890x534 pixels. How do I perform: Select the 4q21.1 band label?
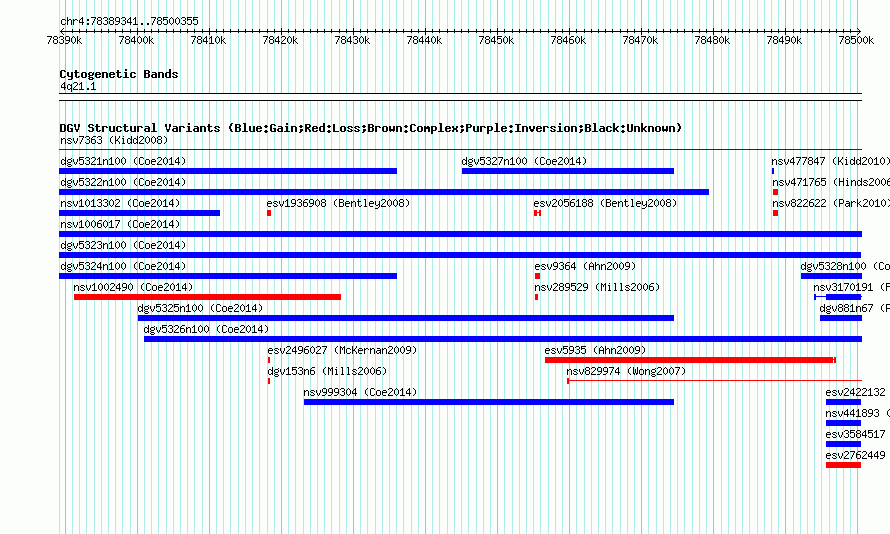78,86
